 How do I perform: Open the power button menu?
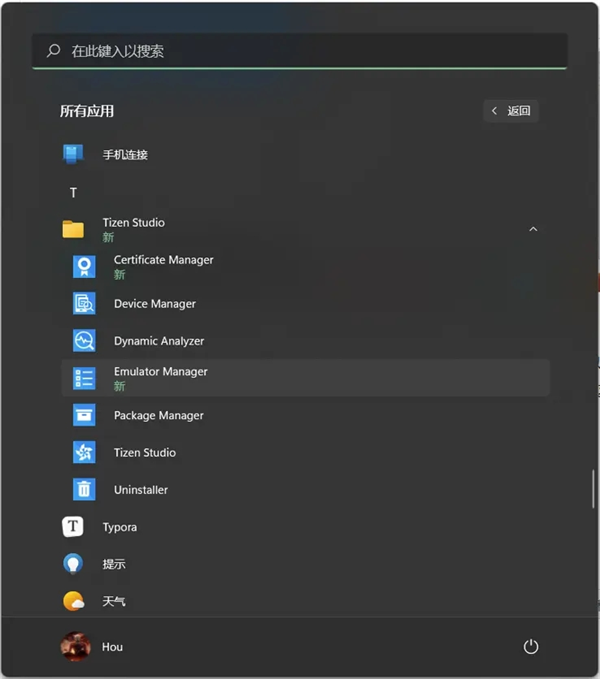pos(531,647)
